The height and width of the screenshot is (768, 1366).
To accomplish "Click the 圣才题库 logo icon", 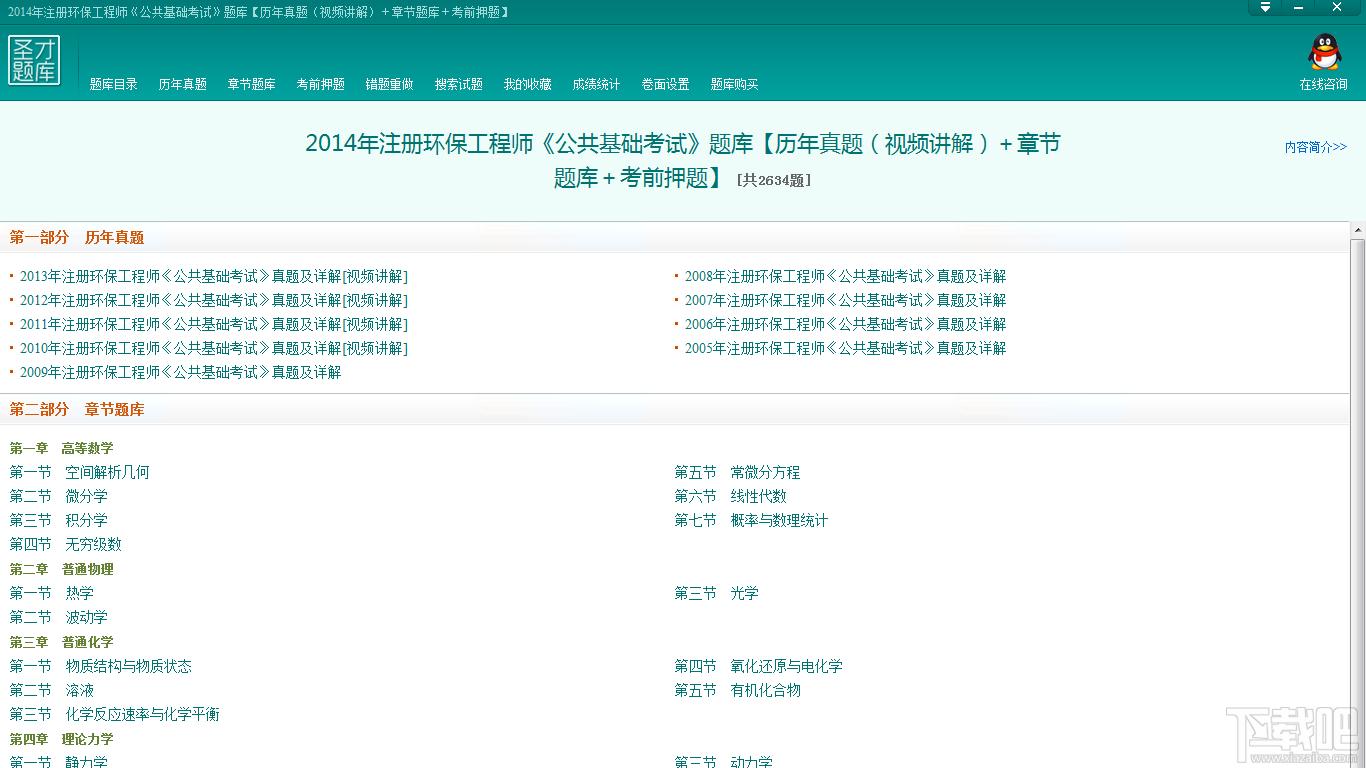I will coord(35,61).
